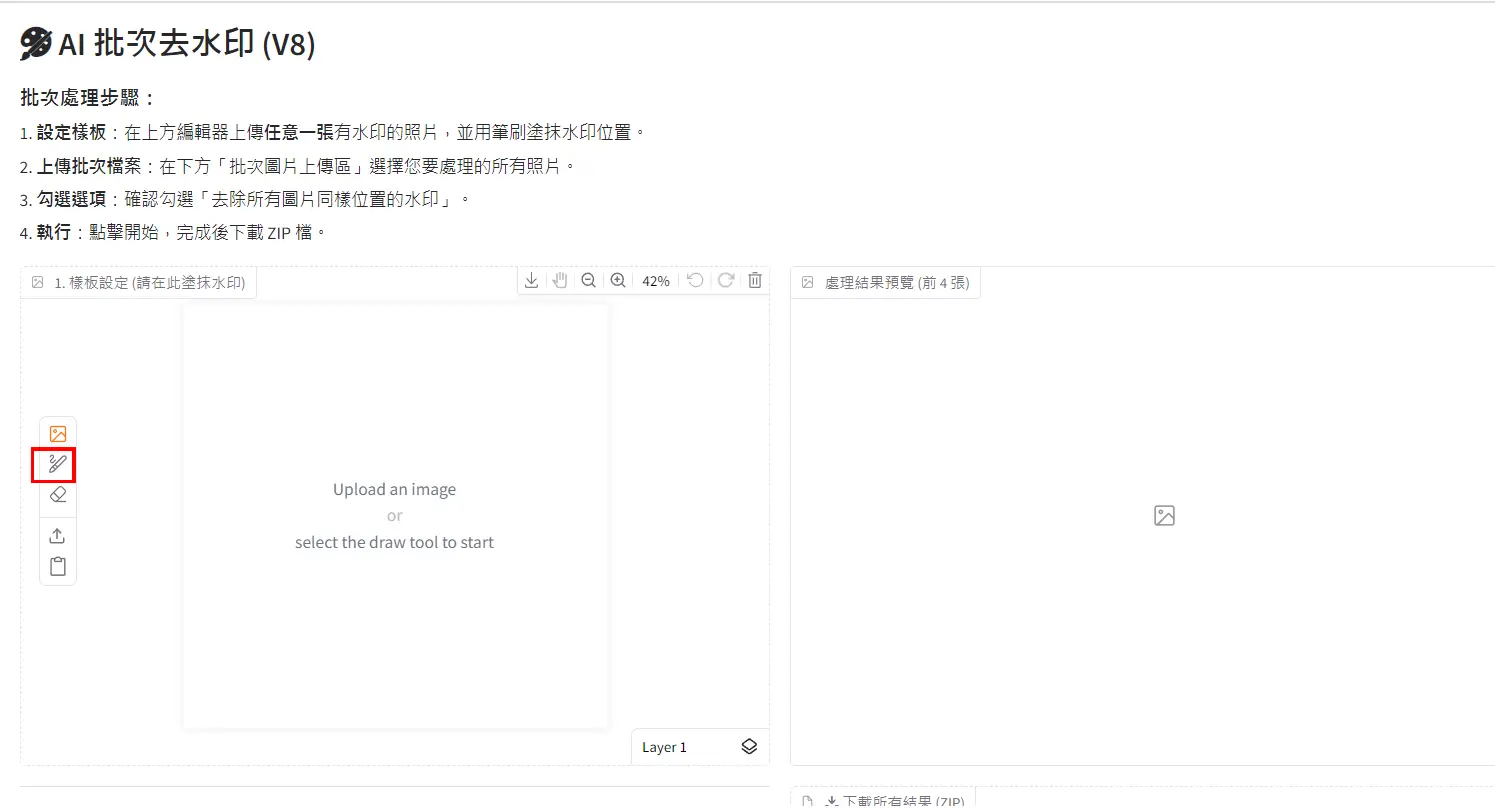Click the Layer 1 name field
Viewport: 1495px width, 808px height.
pos(664,746)
